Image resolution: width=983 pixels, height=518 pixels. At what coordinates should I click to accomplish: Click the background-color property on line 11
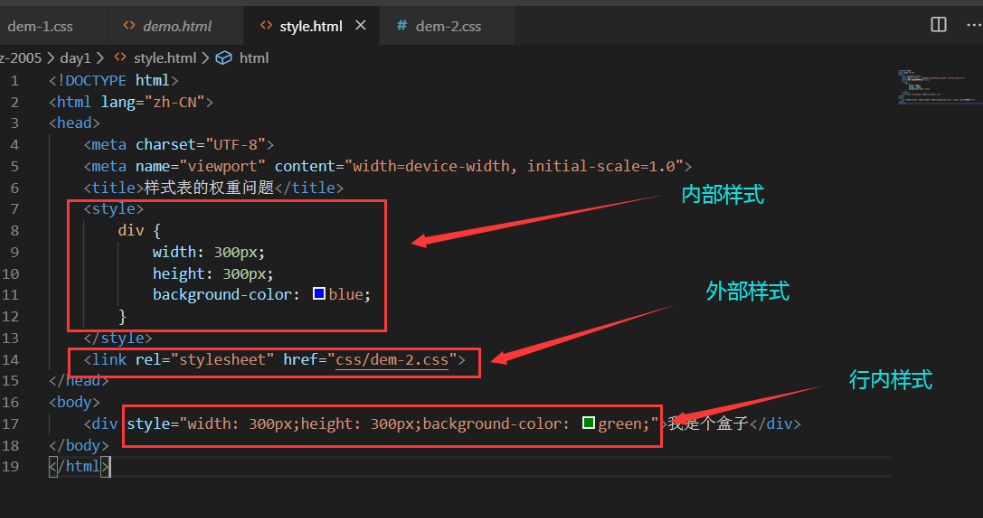click(x=222, y=295)
